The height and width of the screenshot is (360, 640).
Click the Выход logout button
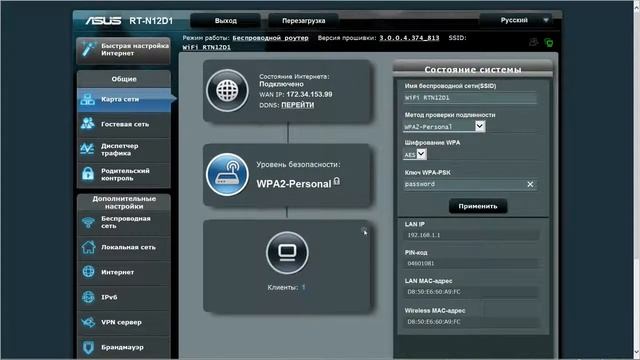point(225,20)
